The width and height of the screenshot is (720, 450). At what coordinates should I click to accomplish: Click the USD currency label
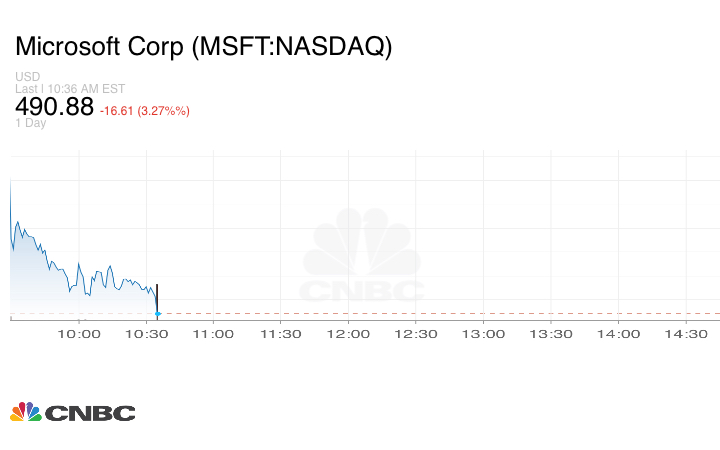[x=27, y=77]
